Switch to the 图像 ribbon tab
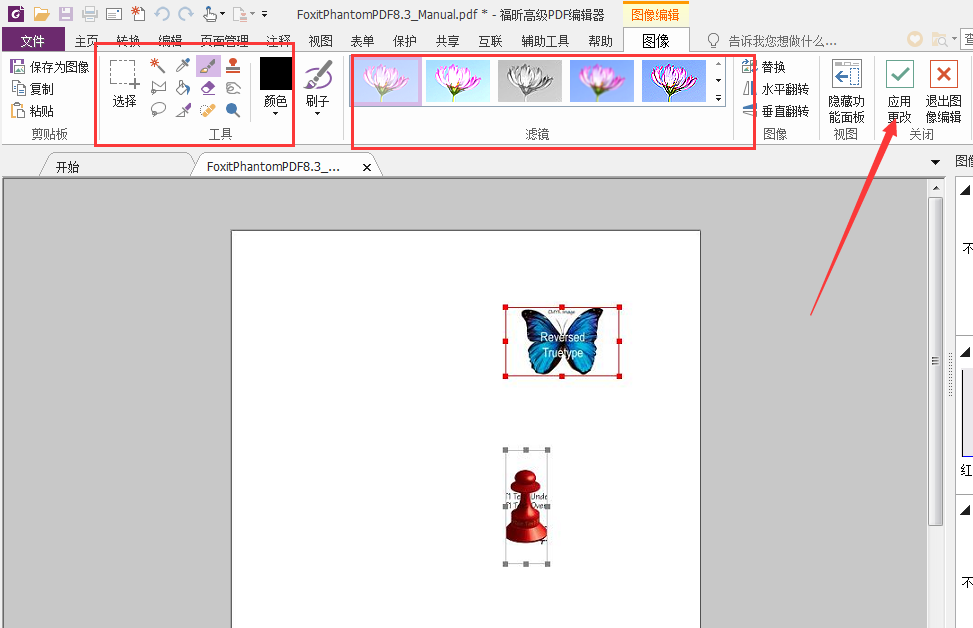973x628 pixels. [656, 41]
